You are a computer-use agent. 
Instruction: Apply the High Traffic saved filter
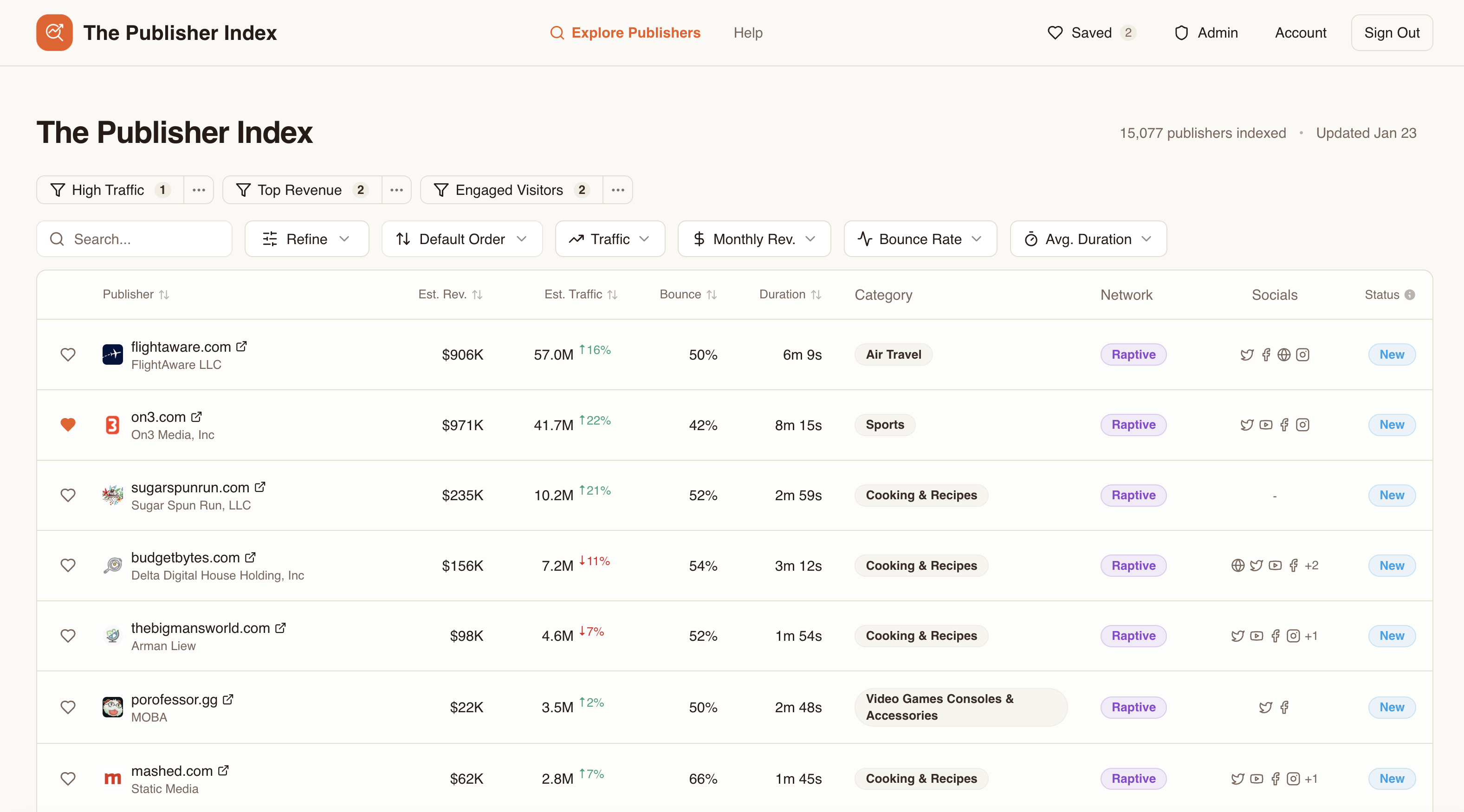coord(110,190)
